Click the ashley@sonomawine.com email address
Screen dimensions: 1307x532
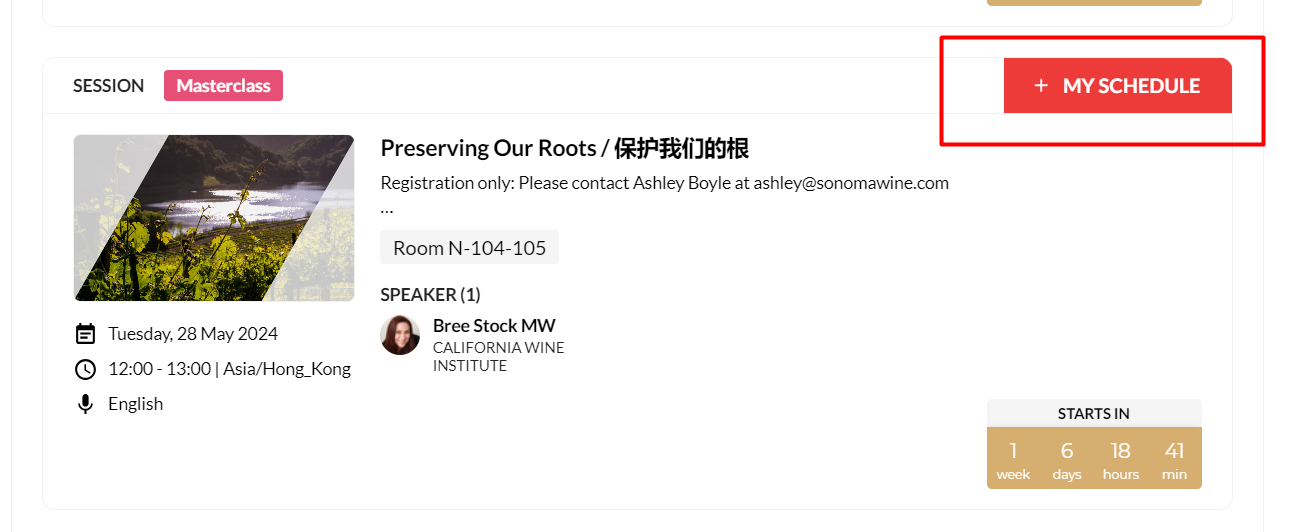(851, 183)
